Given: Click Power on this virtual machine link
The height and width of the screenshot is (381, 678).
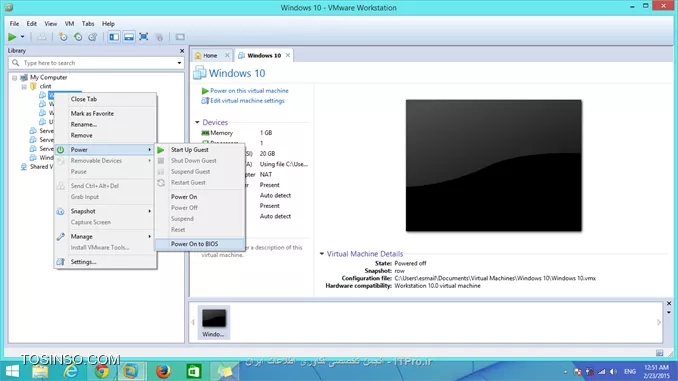Looking at the screenshot, I should [249, 91].
